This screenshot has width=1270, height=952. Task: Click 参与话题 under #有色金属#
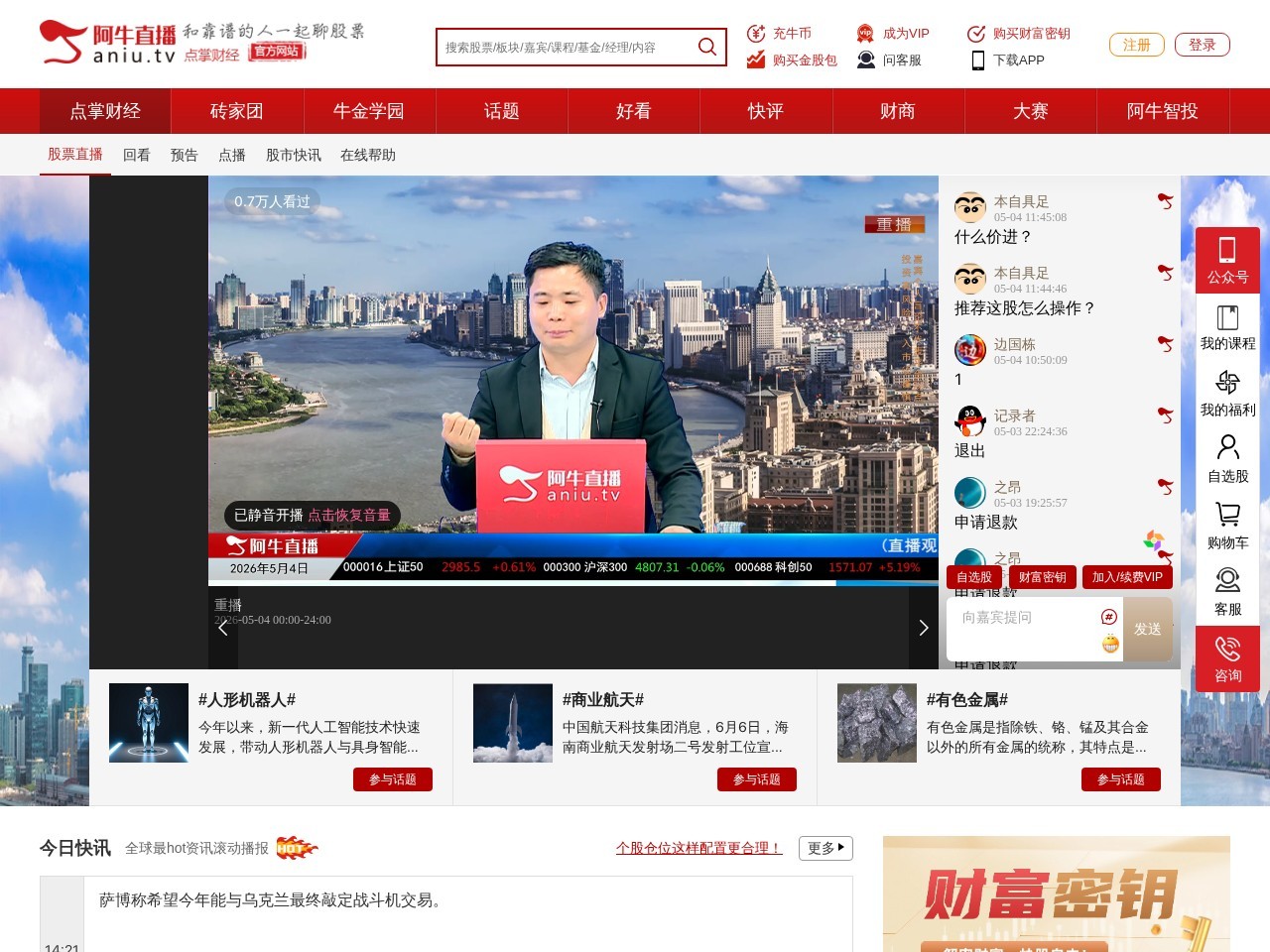pyautogui.click(x=1121, y=779)
